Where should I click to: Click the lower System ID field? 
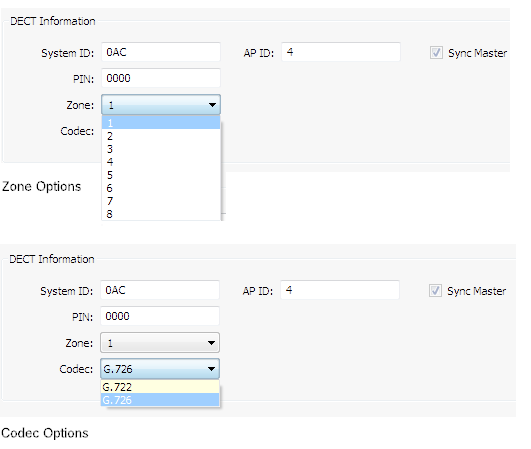point(160,290)
